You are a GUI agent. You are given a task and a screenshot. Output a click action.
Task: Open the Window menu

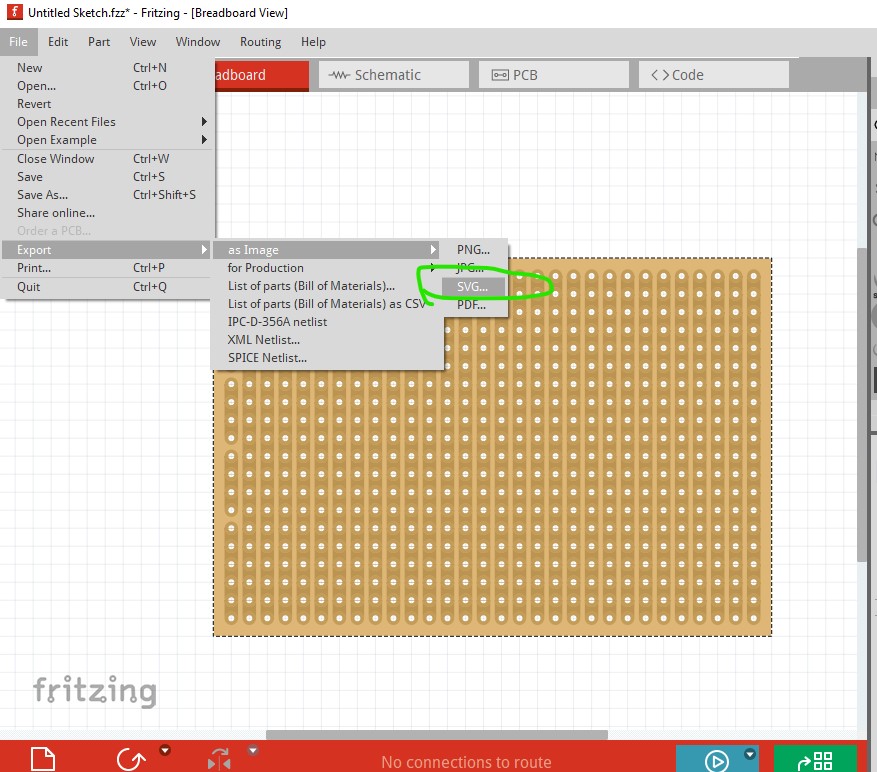pyautogui.click(x=197, y=41)
